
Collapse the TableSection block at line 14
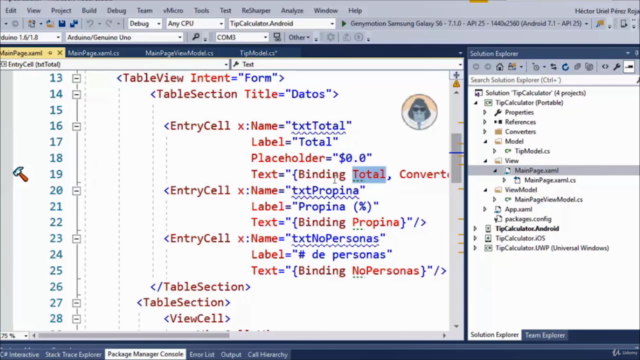[76, 94]
